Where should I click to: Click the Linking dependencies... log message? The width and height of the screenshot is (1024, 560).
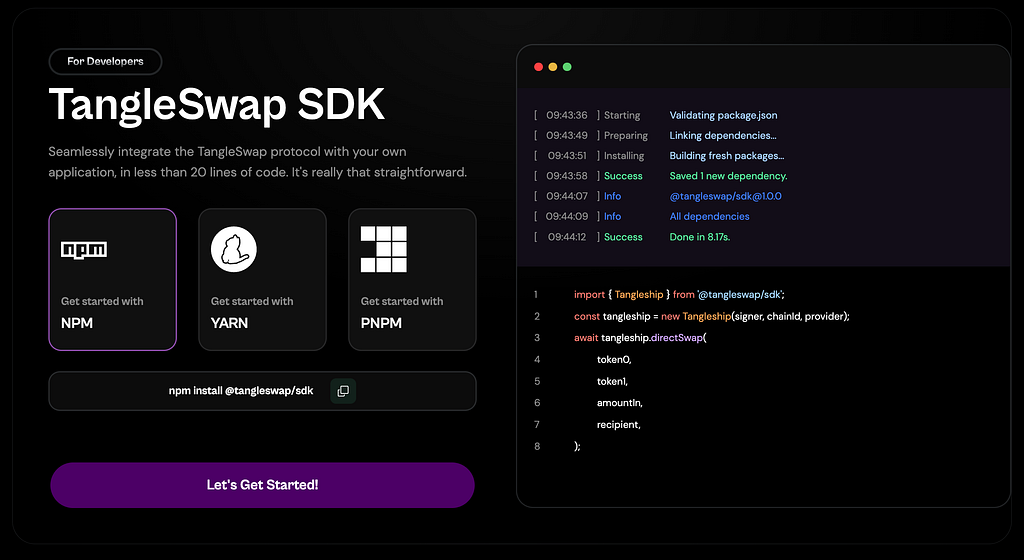pos(723,135)
